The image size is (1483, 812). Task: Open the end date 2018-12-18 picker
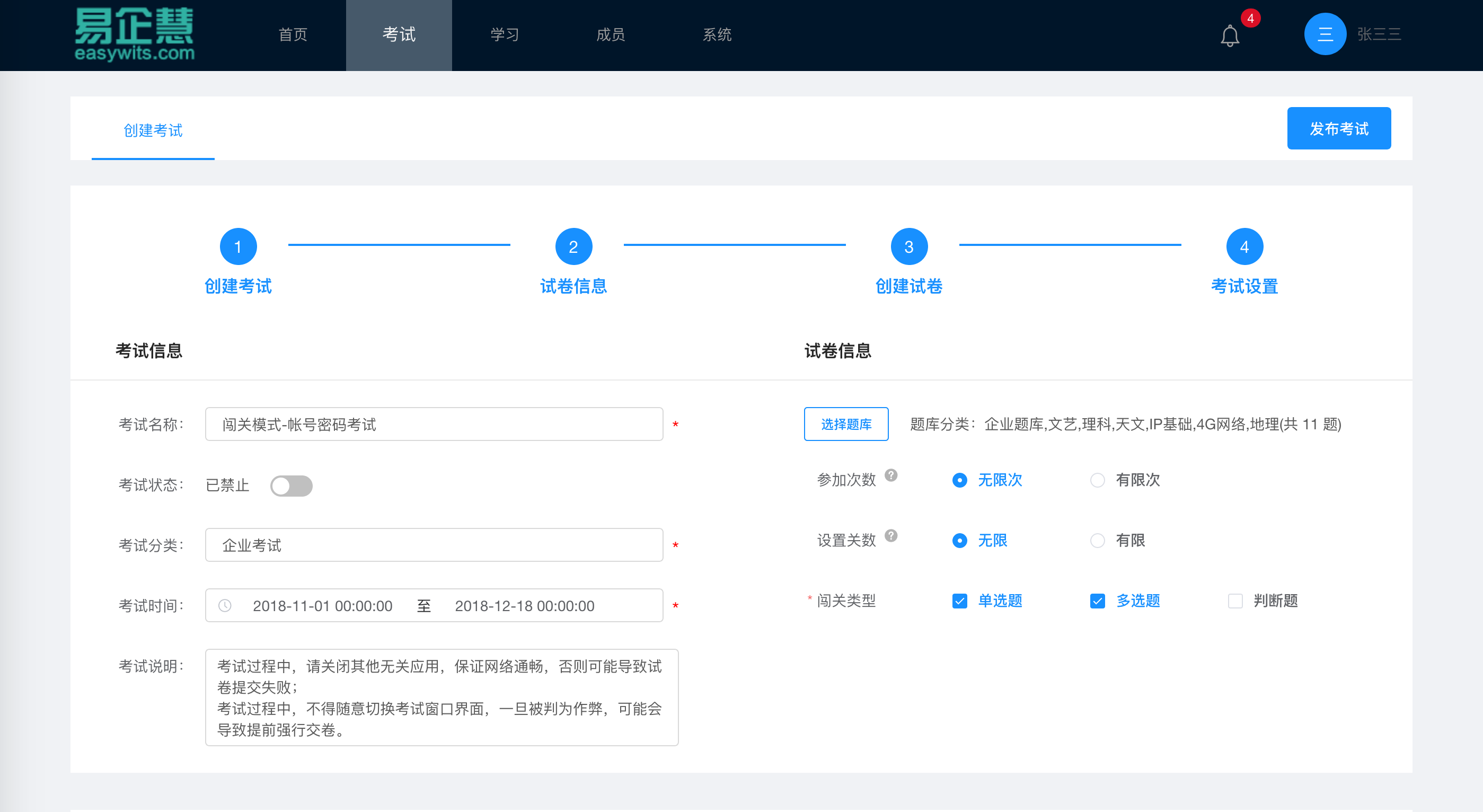pyautogui.click(x=525, y=606)
